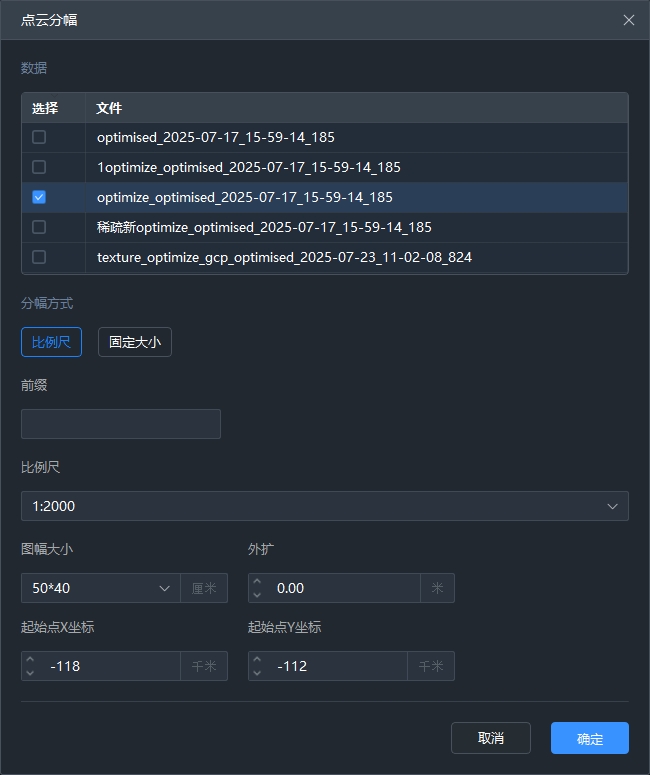Focus the 前缀 prefix text field
Screen dimensions: 650x775
[x=120, y=424]
